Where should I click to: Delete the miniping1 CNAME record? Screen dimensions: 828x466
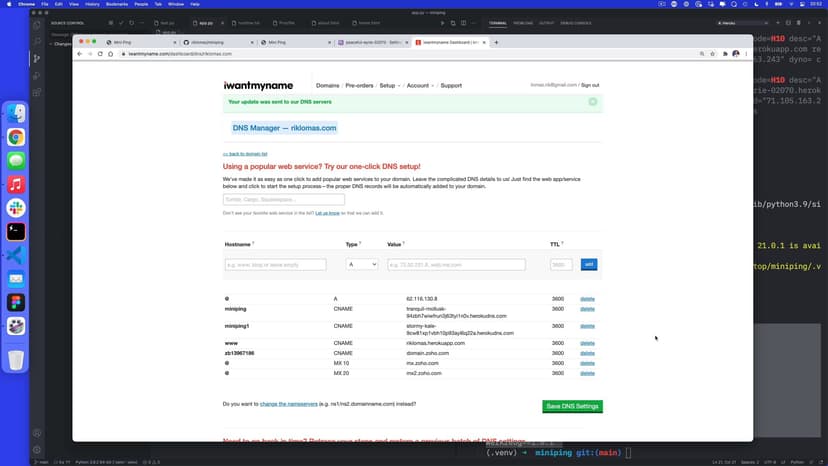pos(587,327)
